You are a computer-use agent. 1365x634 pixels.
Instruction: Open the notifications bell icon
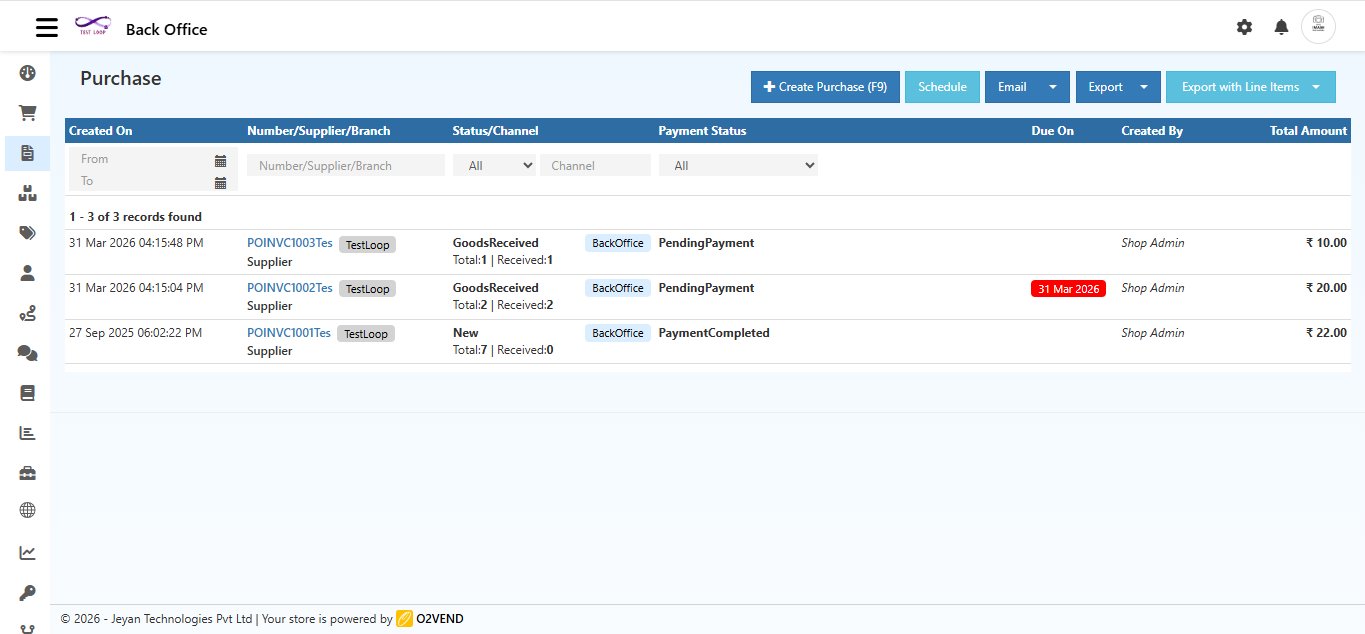click(1280, 27)
